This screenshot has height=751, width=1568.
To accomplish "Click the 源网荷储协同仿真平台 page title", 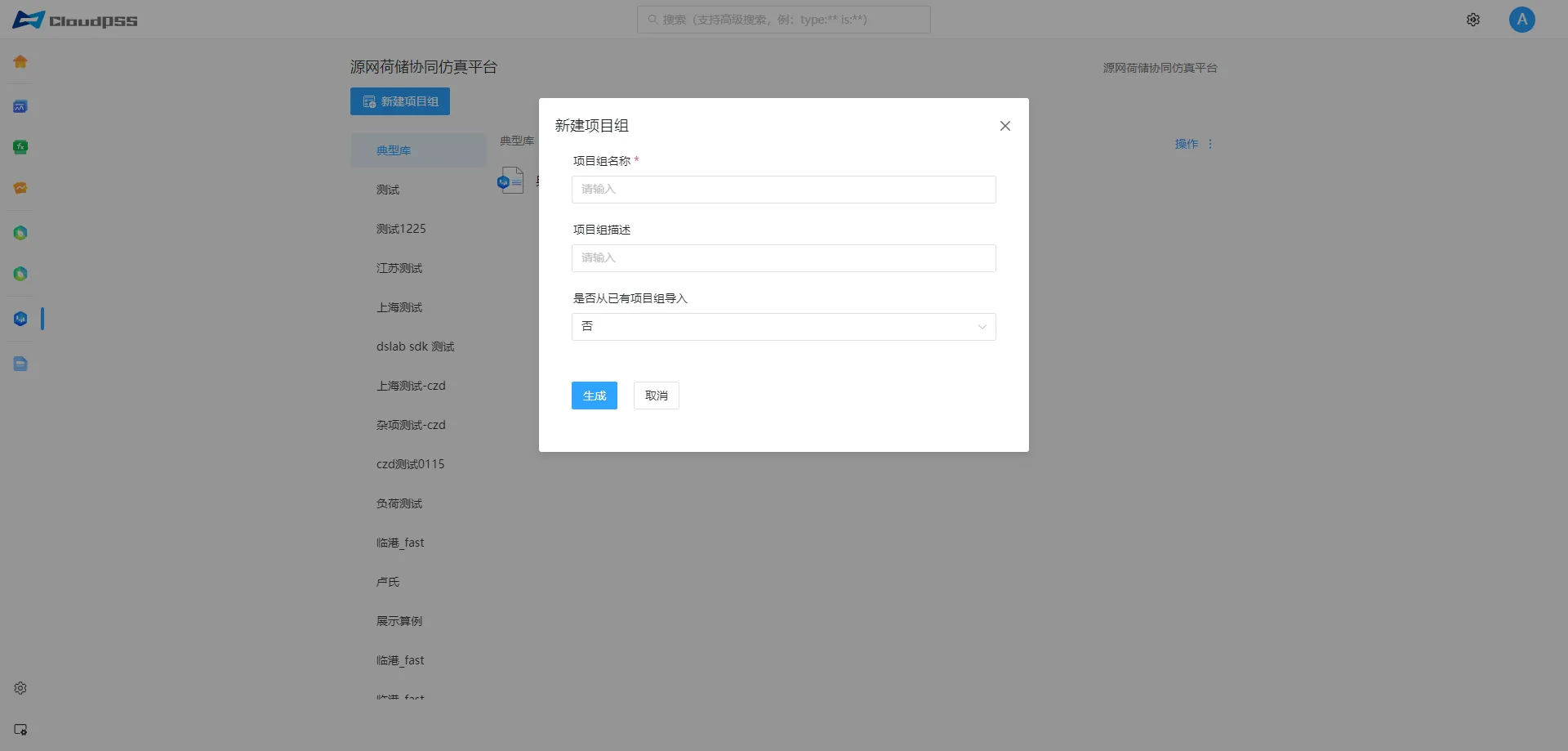I will click(424, 67).
